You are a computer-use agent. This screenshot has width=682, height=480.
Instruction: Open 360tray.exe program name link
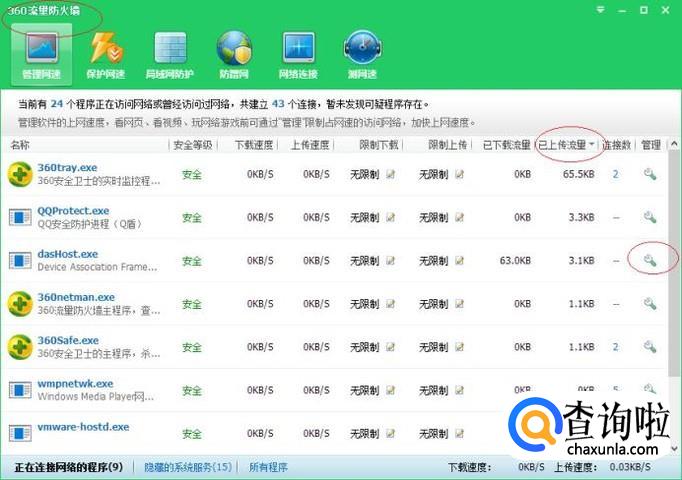[67, 167]
